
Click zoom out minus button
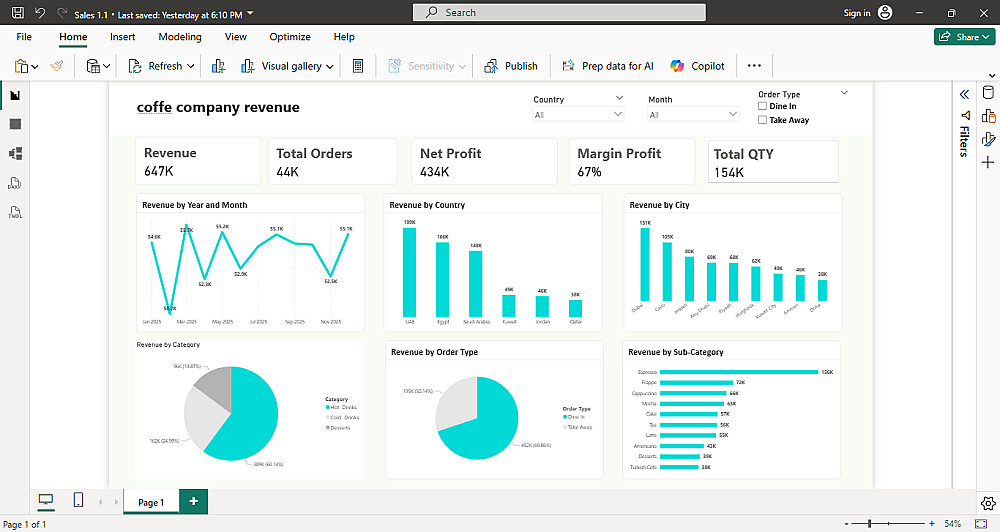pyautogui.click(x=846, y=524)
